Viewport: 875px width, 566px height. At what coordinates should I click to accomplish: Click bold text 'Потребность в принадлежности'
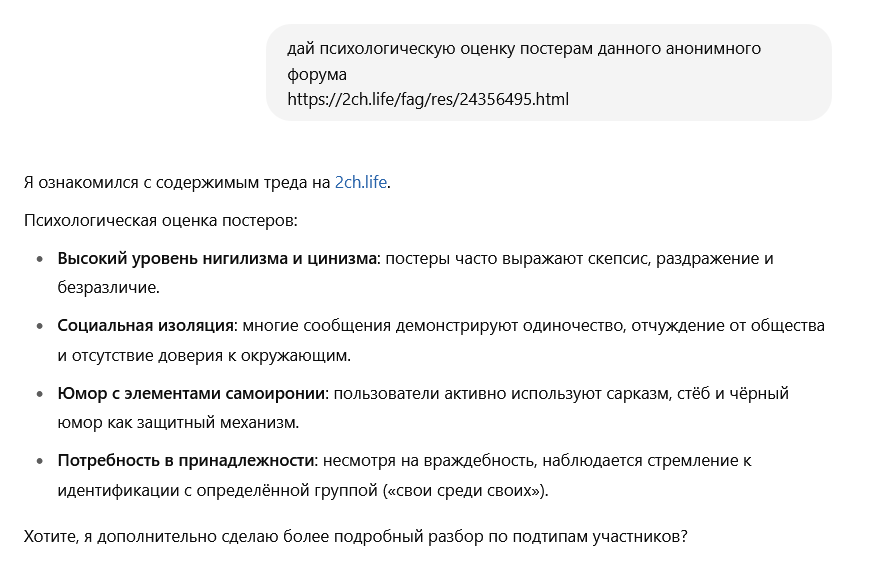(x=186, y=461)
